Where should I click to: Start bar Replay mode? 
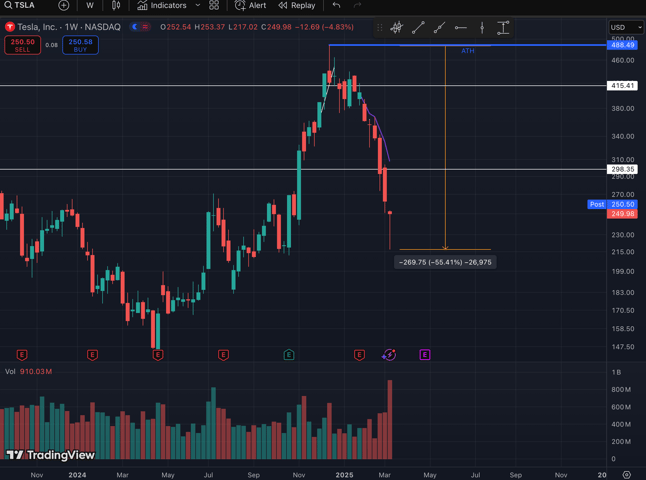(x=297, y=5)
